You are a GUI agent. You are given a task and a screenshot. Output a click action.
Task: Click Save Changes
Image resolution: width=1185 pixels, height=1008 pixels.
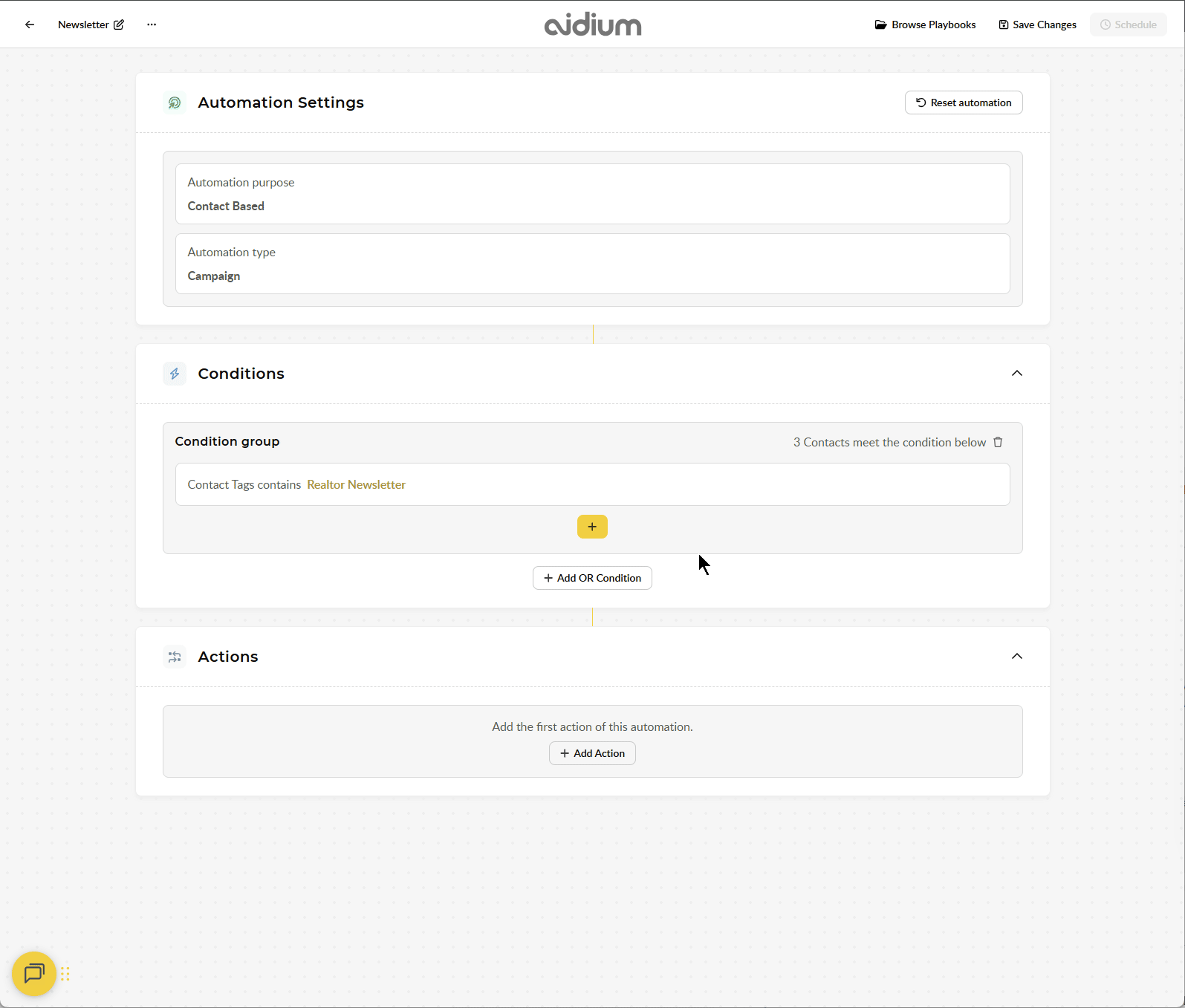coord(1037,25)
